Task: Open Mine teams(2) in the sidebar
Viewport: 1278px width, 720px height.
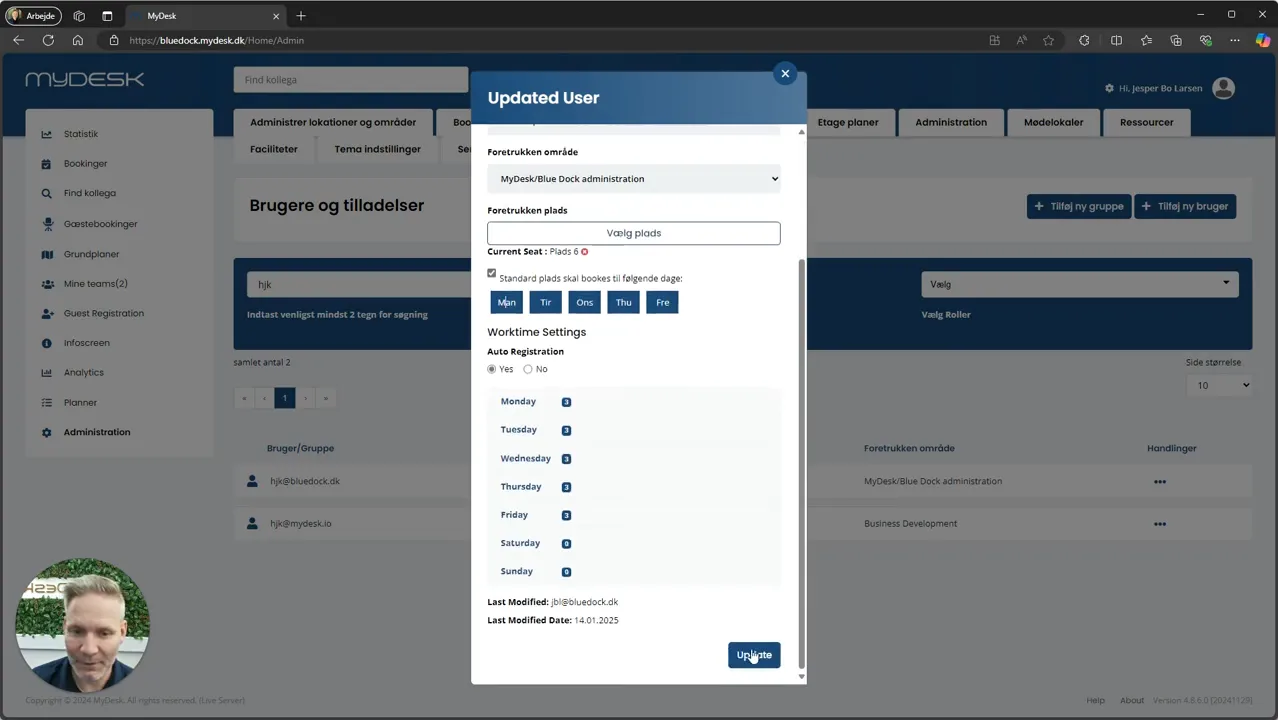Action: [x=96, y=284]
